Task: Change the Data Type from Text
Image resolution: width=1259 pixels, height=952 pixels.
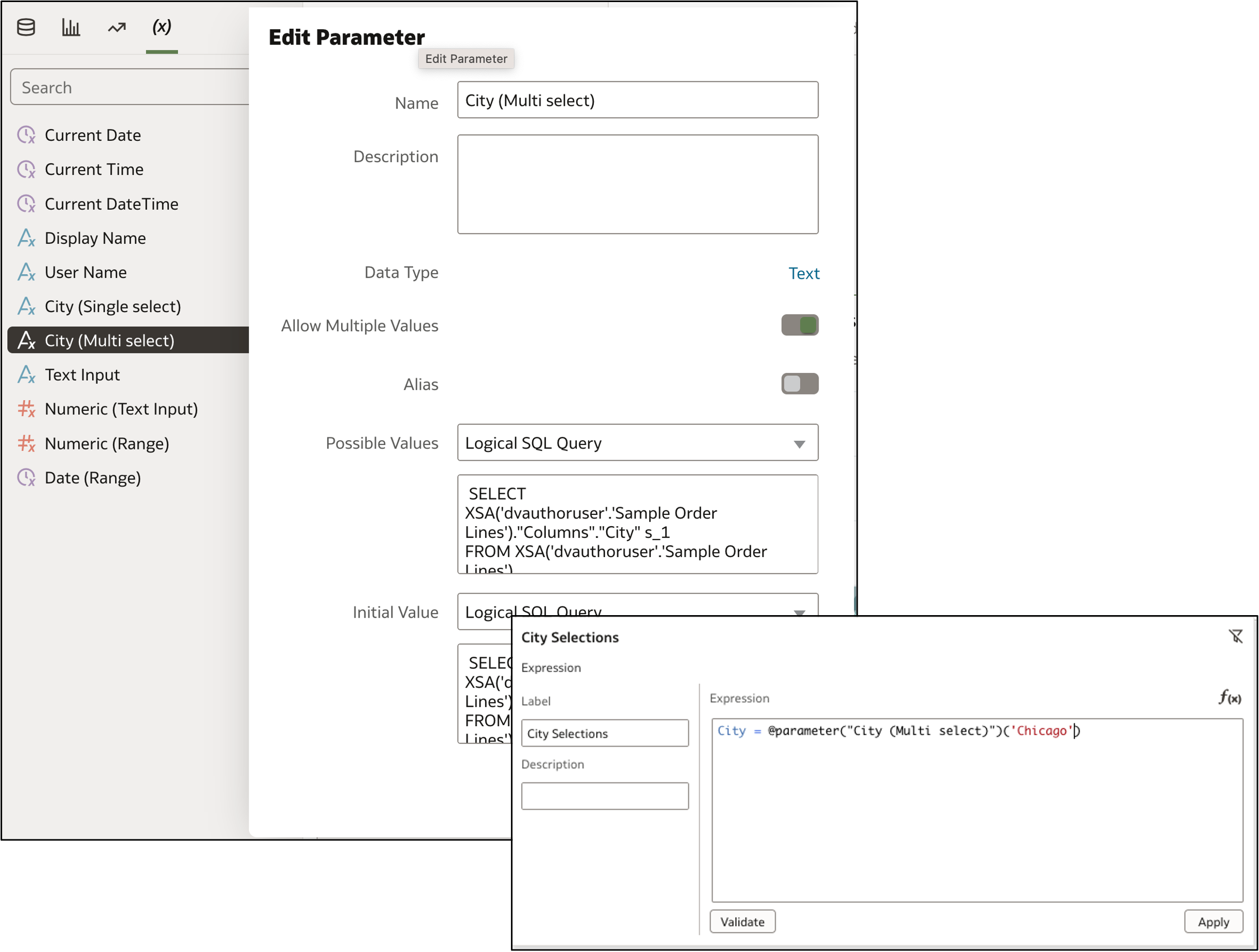Action: 804,273
